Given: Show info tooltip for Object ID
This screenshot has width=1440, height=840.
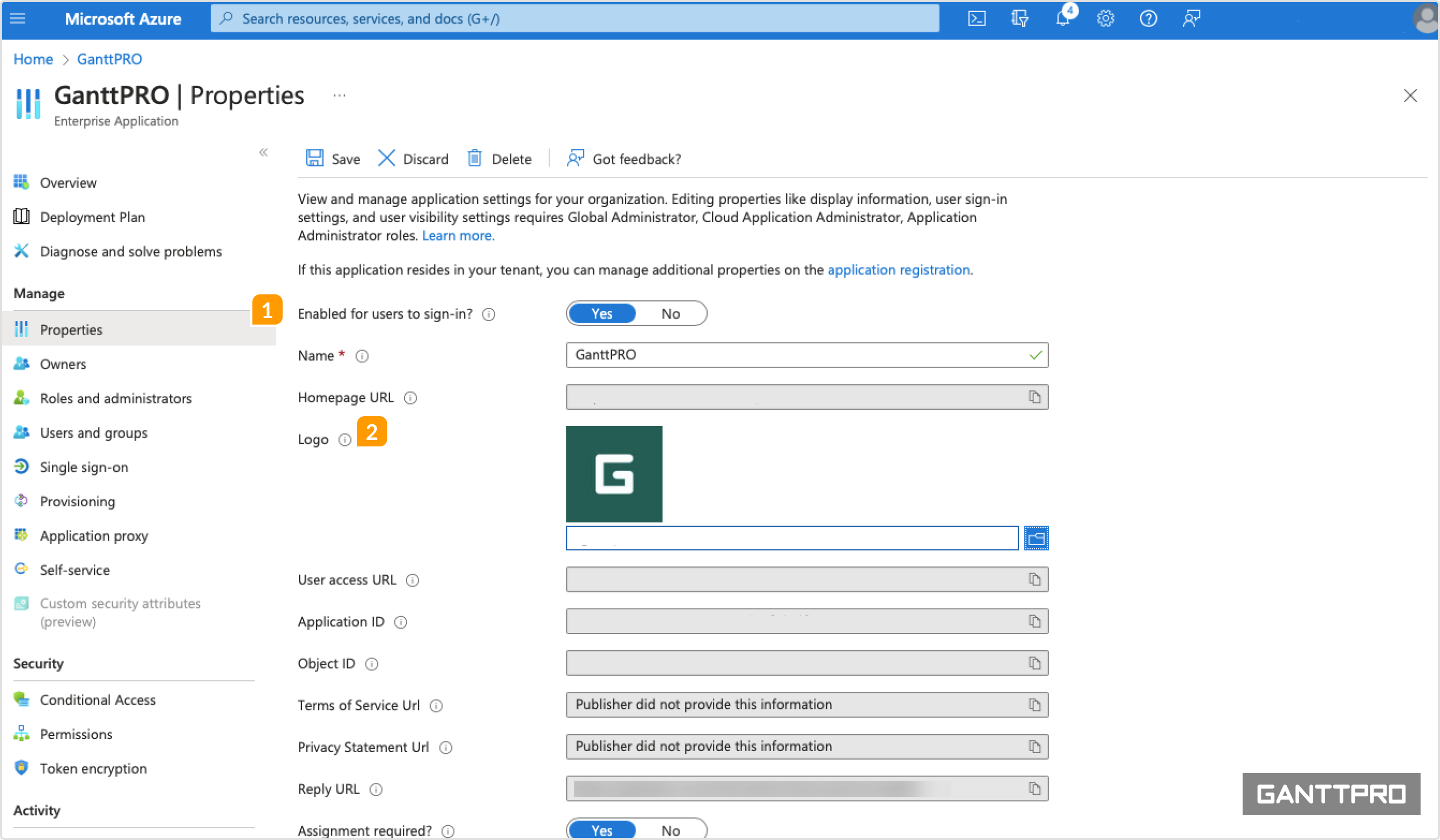Looking at the screenshot, I should point(372,664).
